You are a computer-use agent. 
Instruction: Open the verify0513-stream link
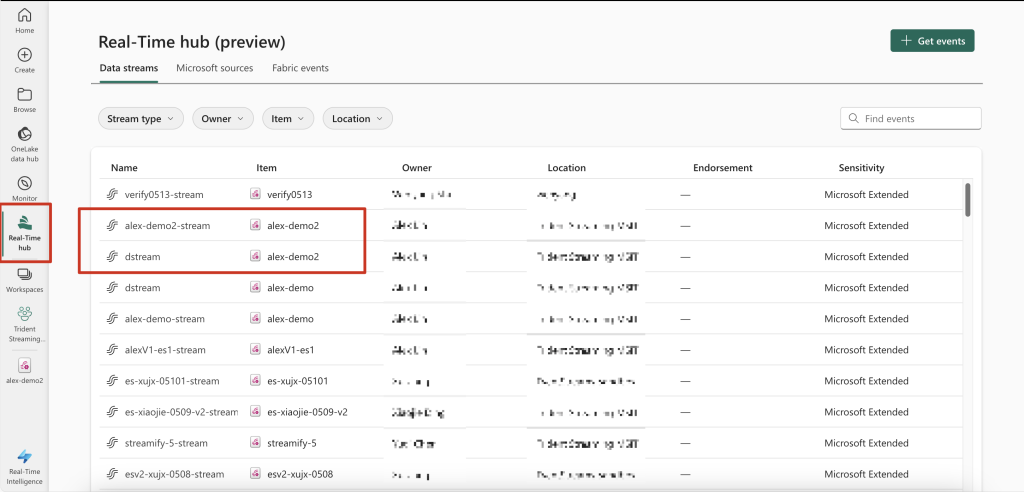[164, 195]
